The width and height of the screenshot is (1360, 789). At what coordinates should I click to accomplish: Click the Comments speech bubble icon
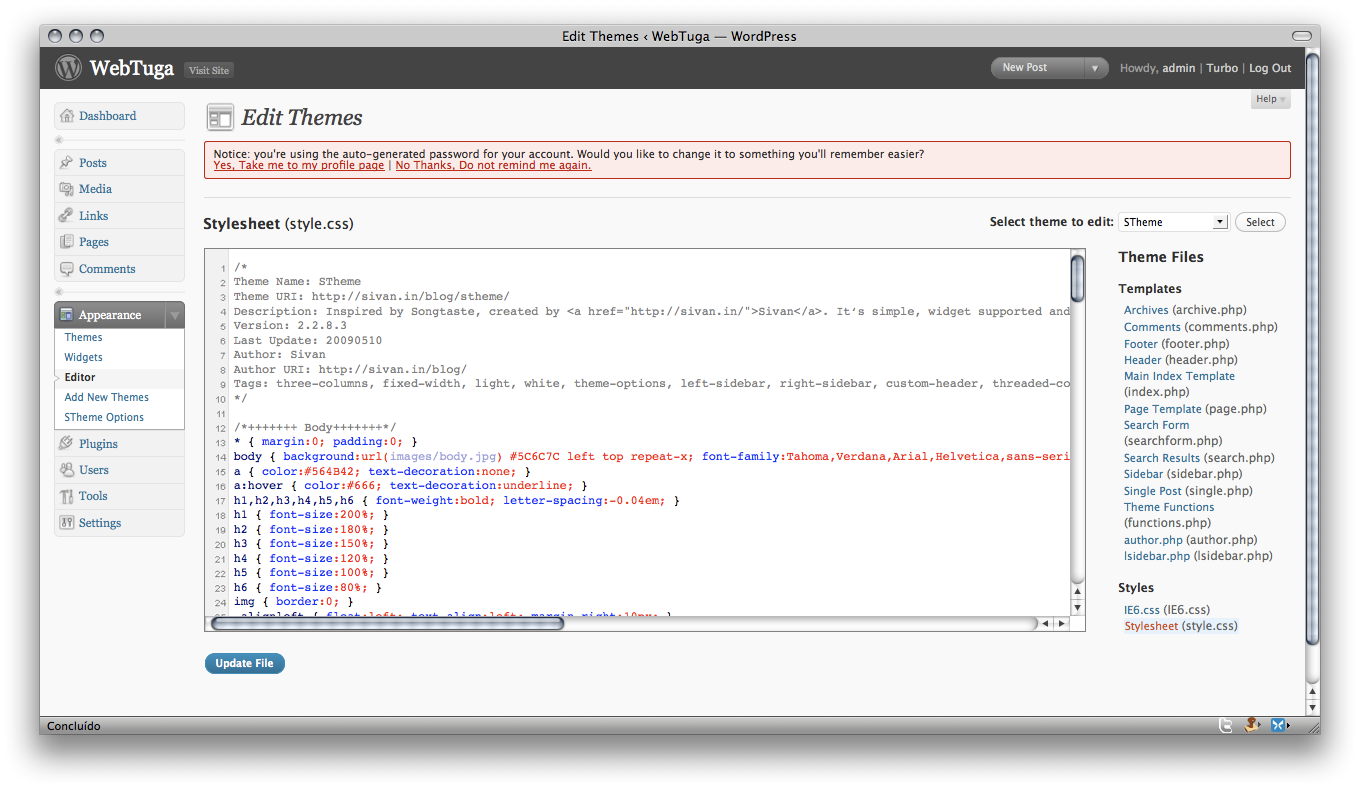pos(67,269)
